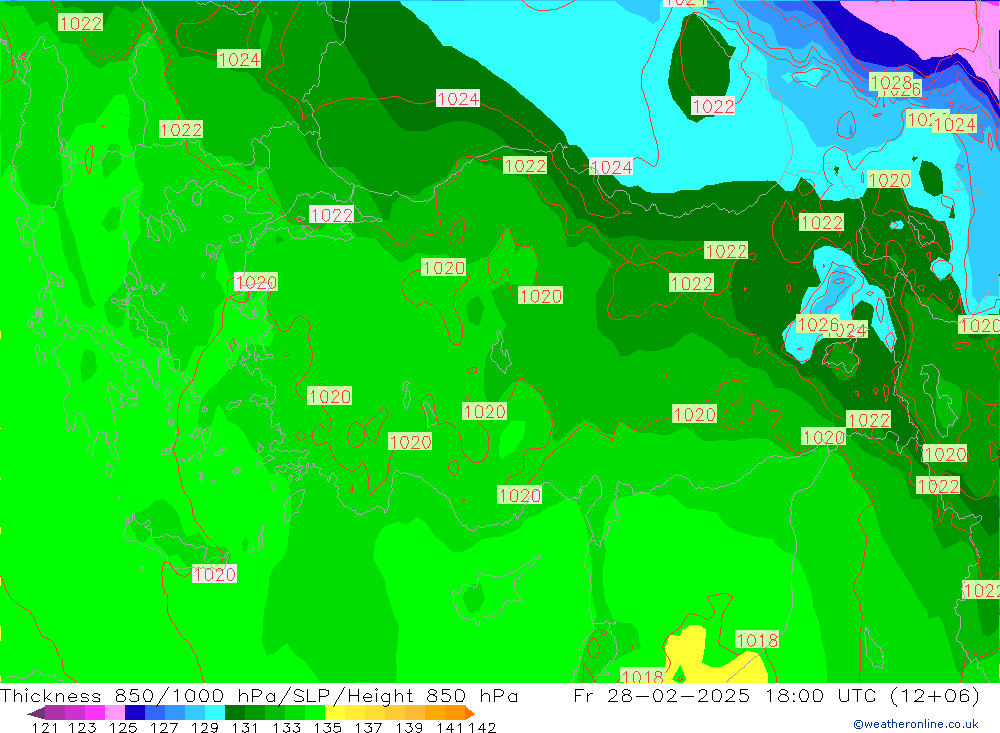Screen dimensions: 1000x733
Task: Click the weatheronline.co.uk copyright link
Action: point(915,724)
